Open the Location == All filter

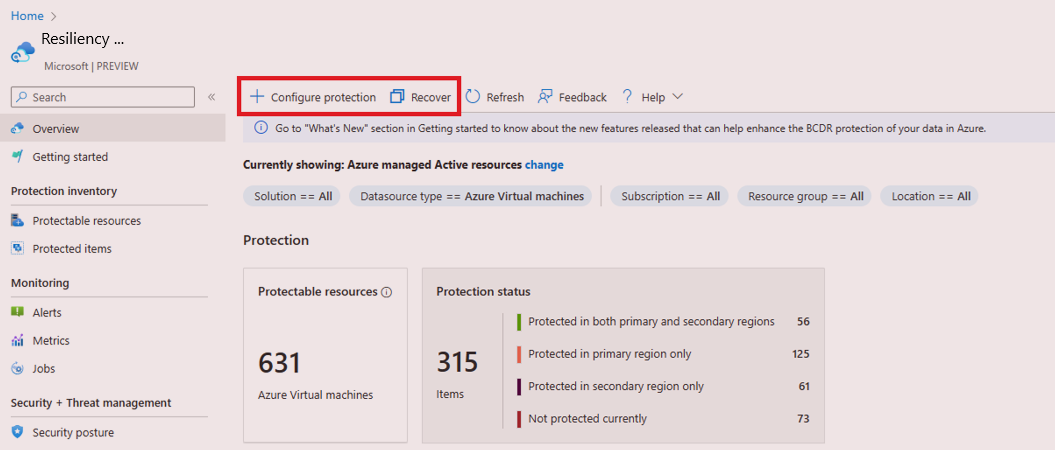[x=931, y=196]
